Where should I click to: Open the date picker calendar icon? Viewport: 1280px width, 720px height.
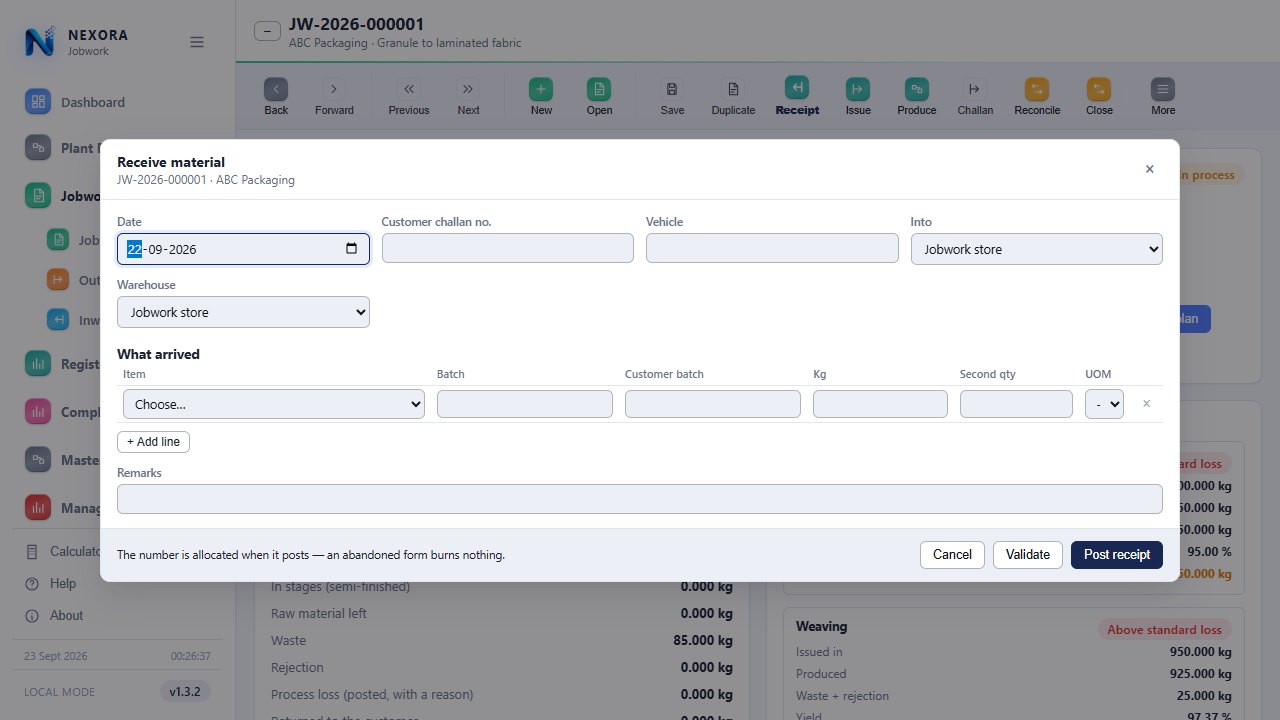(351, 249)
